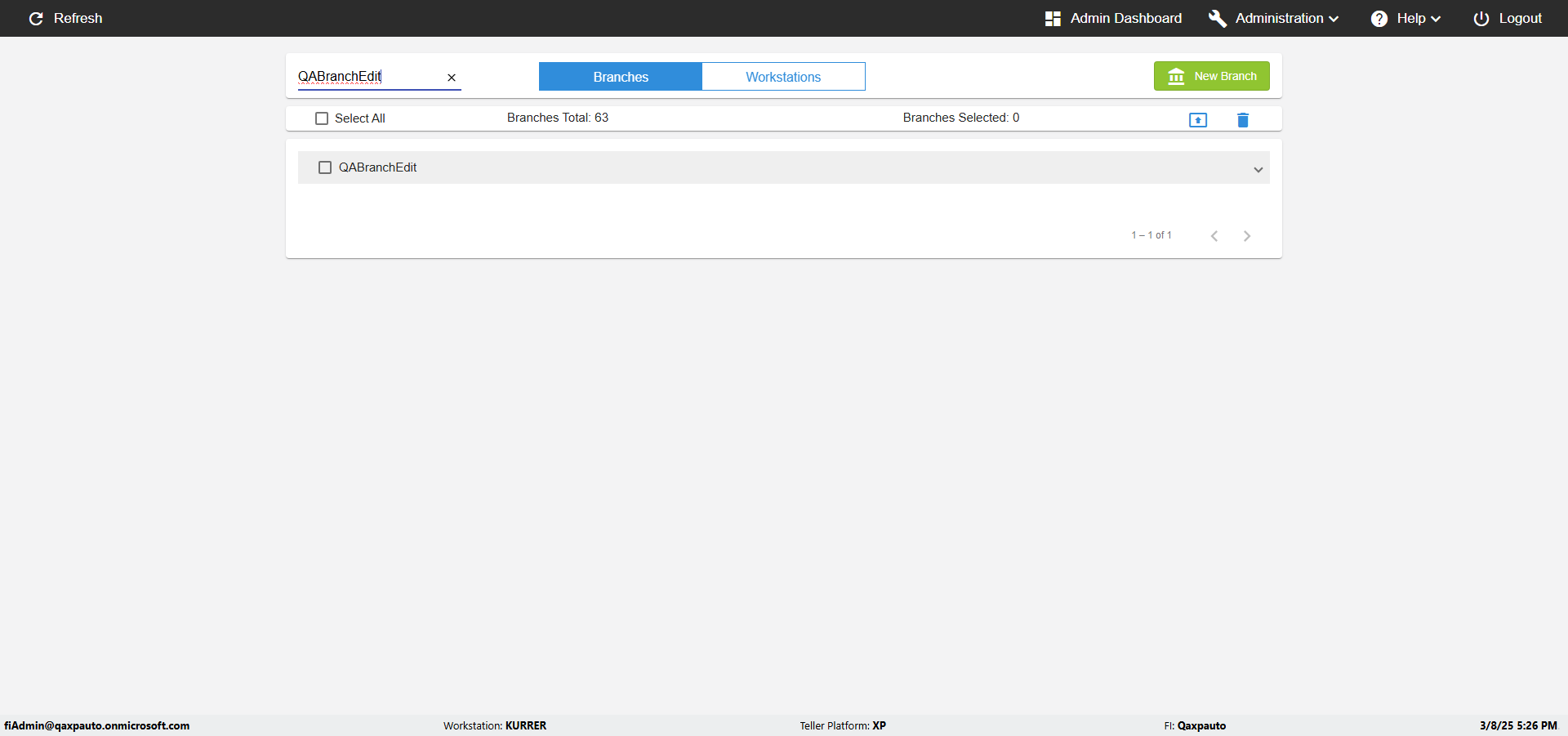The height and width of the screenshot is (736, 1568).
Task: Click the 1 – 1 of 1 pagination text
Action: (x=1151, y=235)
